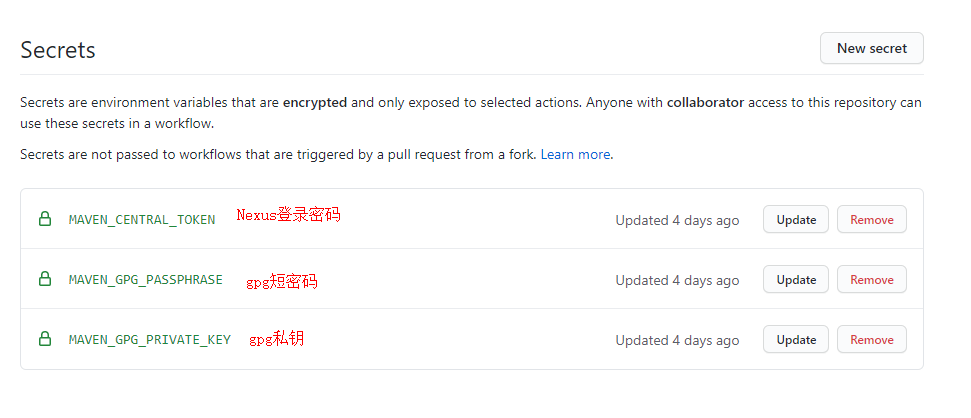Select the MAVEN_CENTRAL_TOKEN secret name
The width and height of the screenshot is (971, 418).
pyautogui.click(x=142, y=220)
